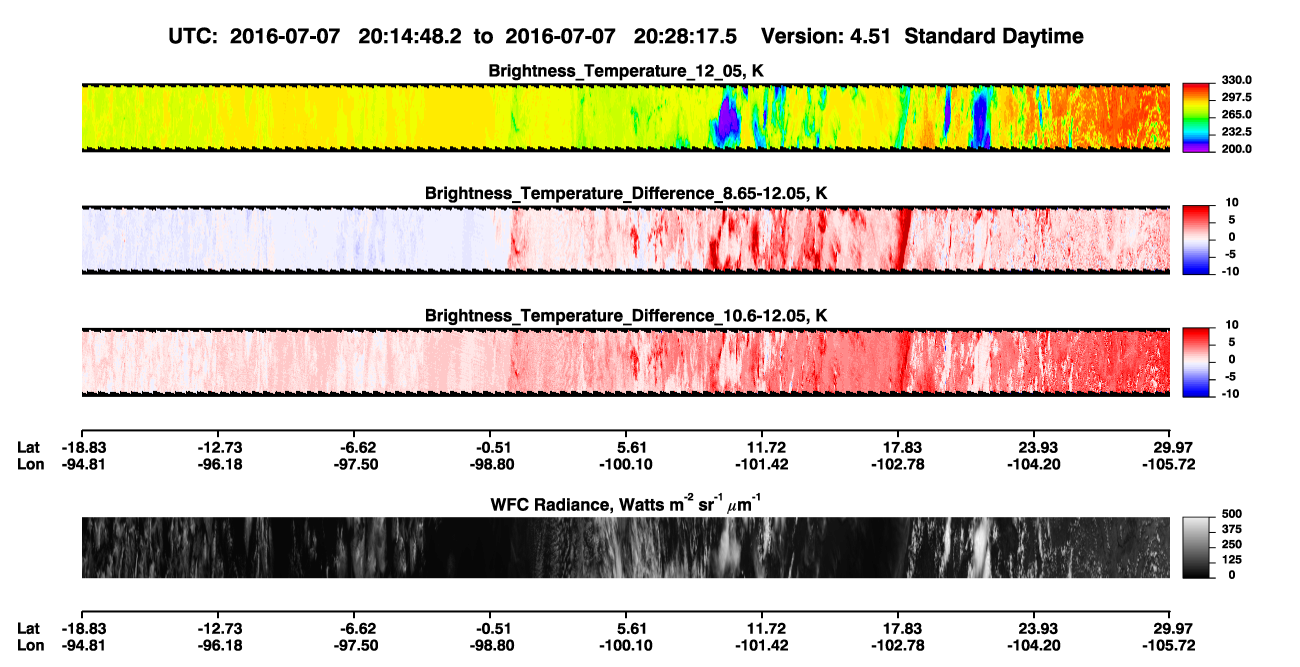Click the 'Lat' label on the axis below WFC Radiance strip

(28, 629)
